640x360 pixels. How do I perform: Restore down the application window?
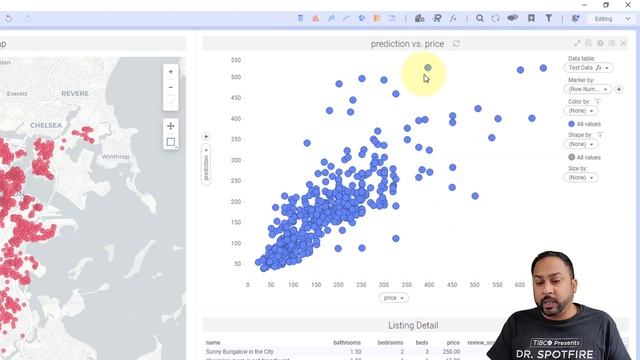pyautogui.click(x=606, y=5)
